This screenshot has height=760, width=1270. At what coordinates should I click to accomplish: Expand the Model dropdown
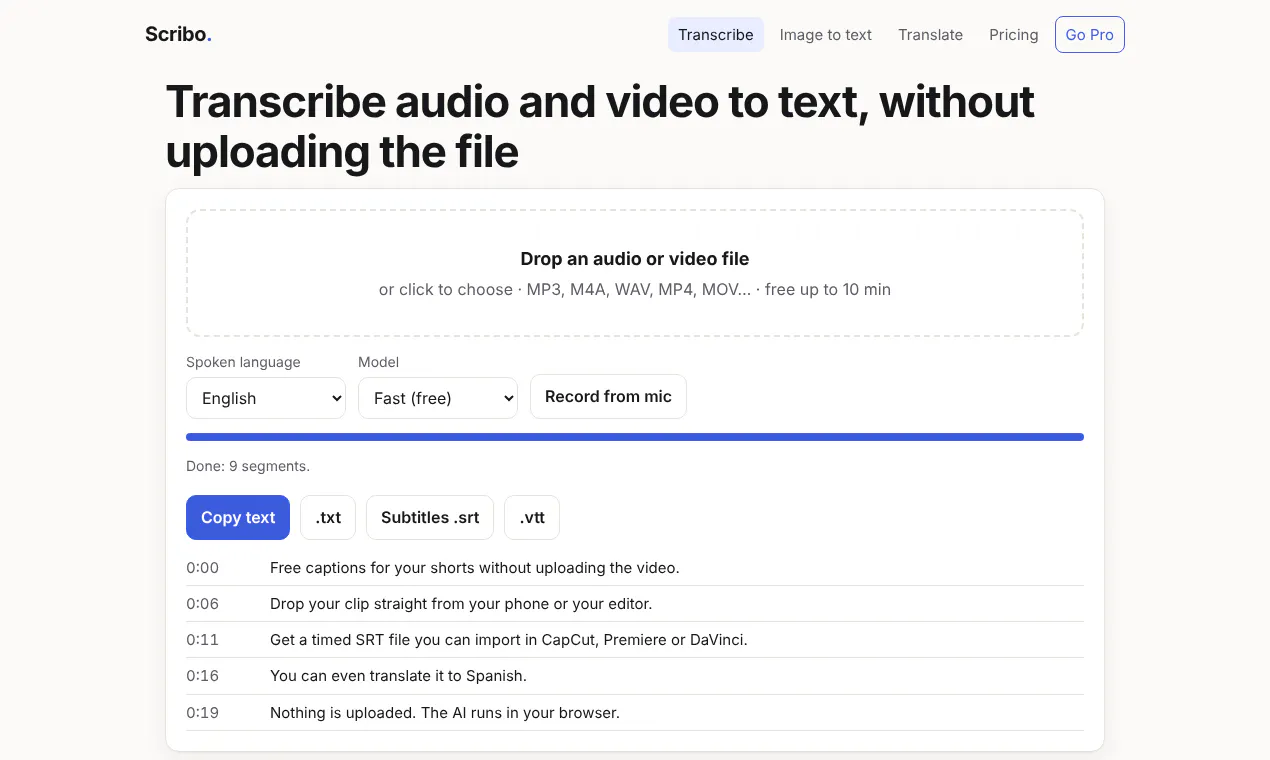click(438, 398)
